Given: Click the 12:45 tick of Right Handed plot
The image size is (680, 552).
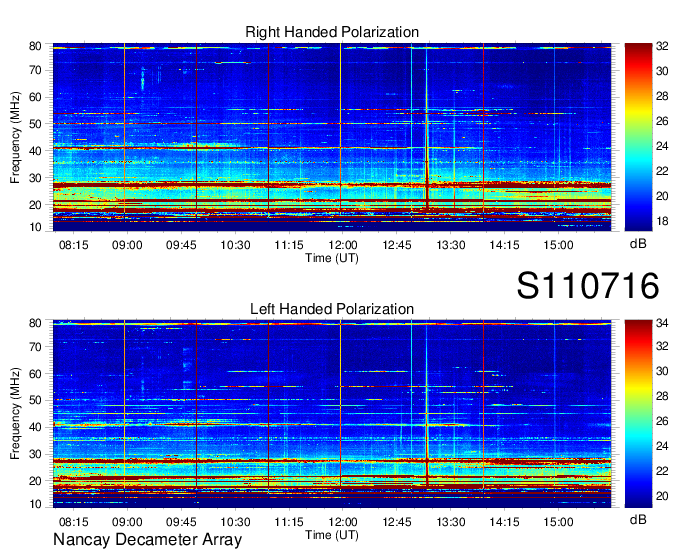Looking at the screenshot, I should [x=396, y=245].
